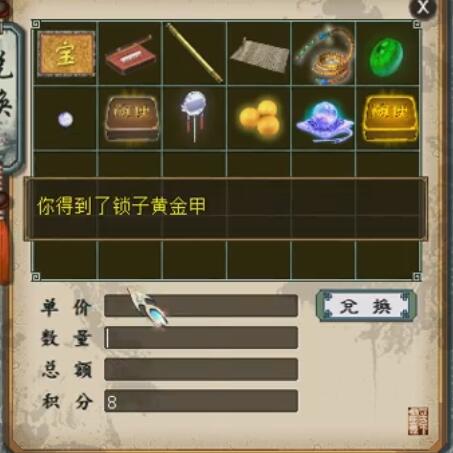
Task: Click the 总额 total amount field
Action: point(201,369)
